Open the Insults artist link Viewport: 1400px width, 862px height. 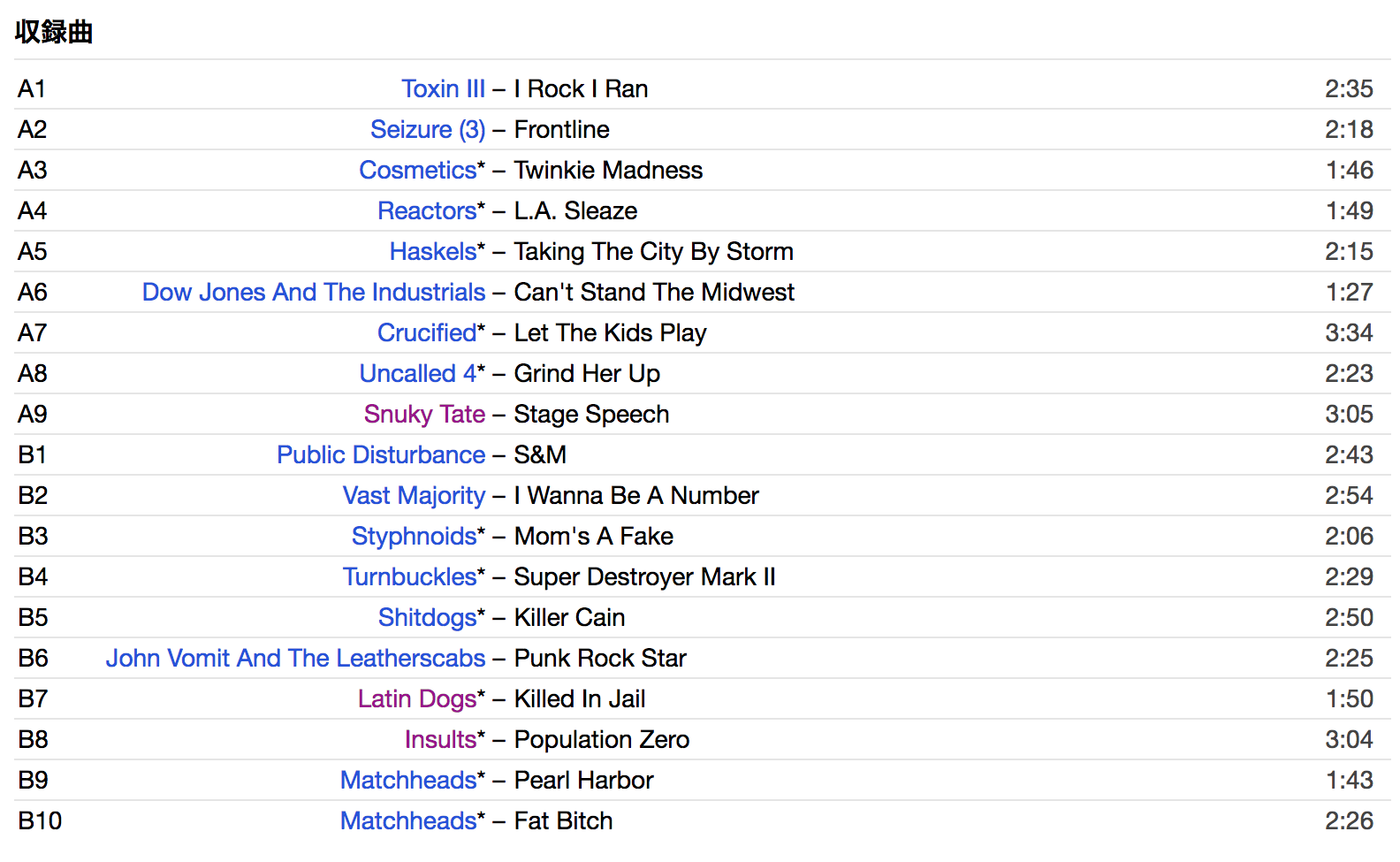[x=440, y=740]
